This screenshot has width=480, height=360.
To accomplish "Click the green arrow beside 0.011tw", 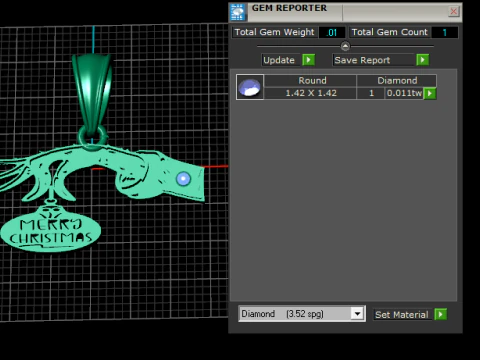I will click(430, 93).
